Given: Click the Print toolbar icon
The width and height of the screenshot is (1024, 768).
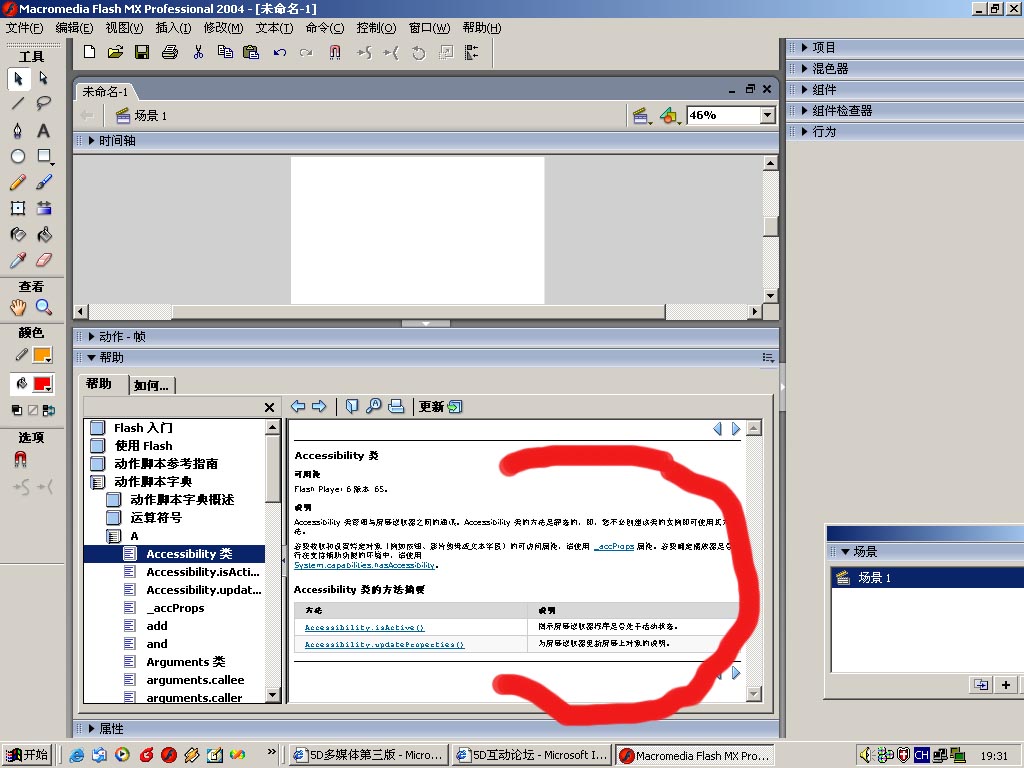Looking at the screenshot, I should click(170, 52).
